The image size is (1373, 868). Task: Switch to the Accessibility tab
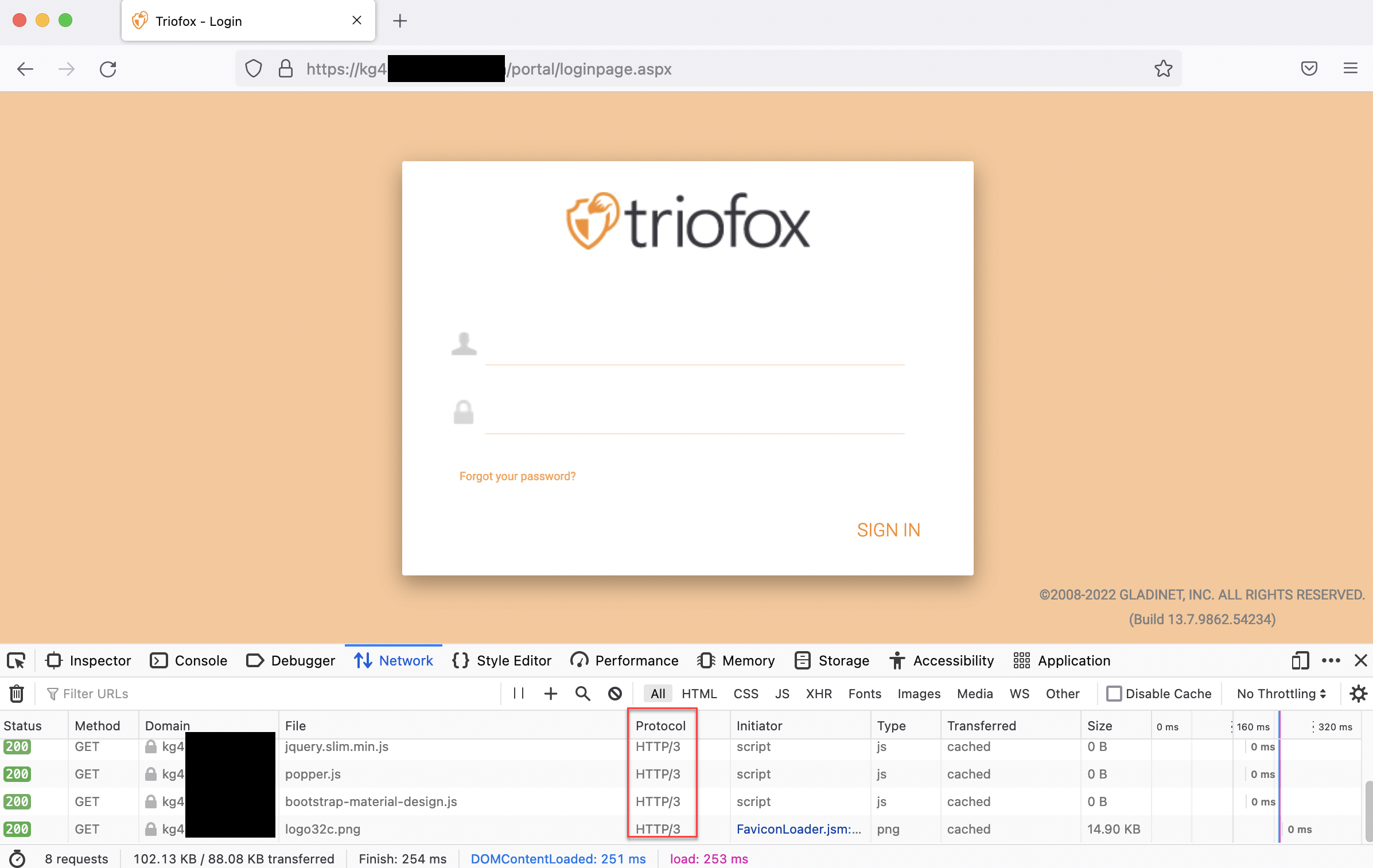tap(942, 661)
